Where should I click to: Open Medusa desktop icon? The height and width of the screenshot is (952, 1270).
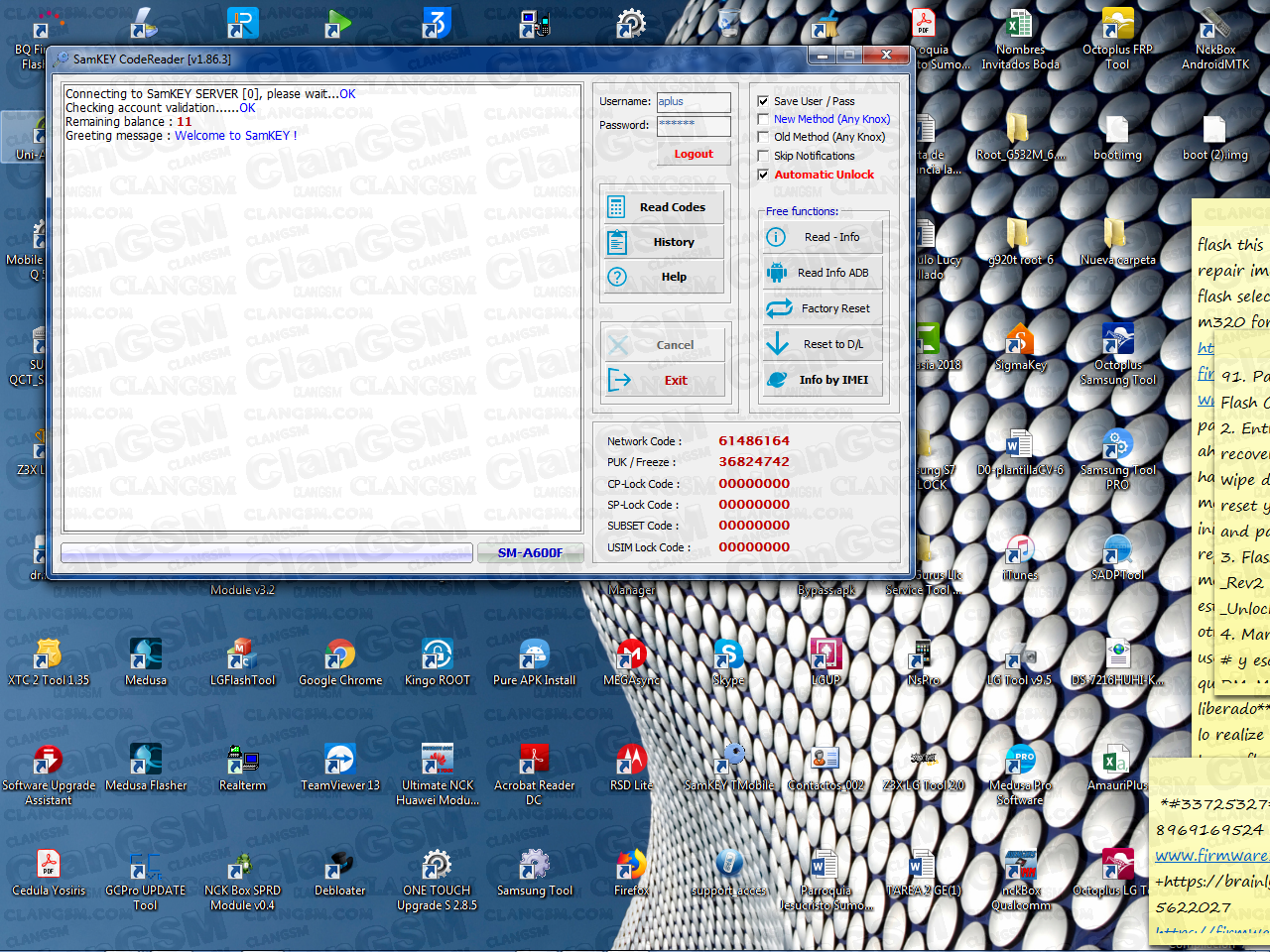coord(146,662)
